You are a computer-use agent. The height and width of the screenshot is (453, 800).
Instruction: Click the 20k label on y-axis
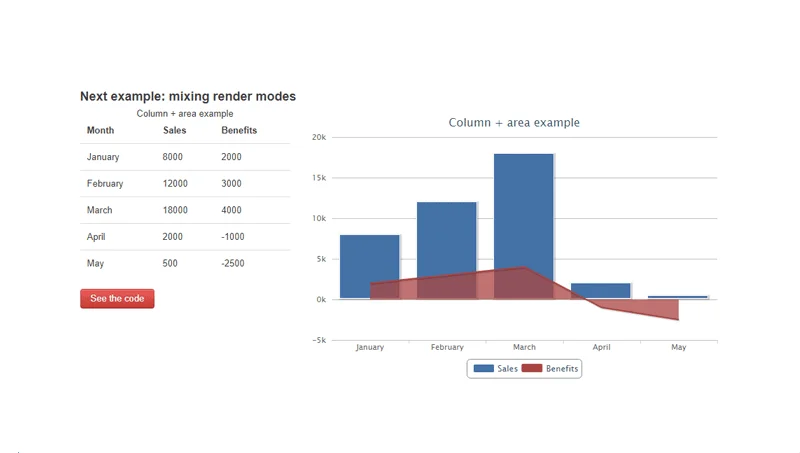319,137
